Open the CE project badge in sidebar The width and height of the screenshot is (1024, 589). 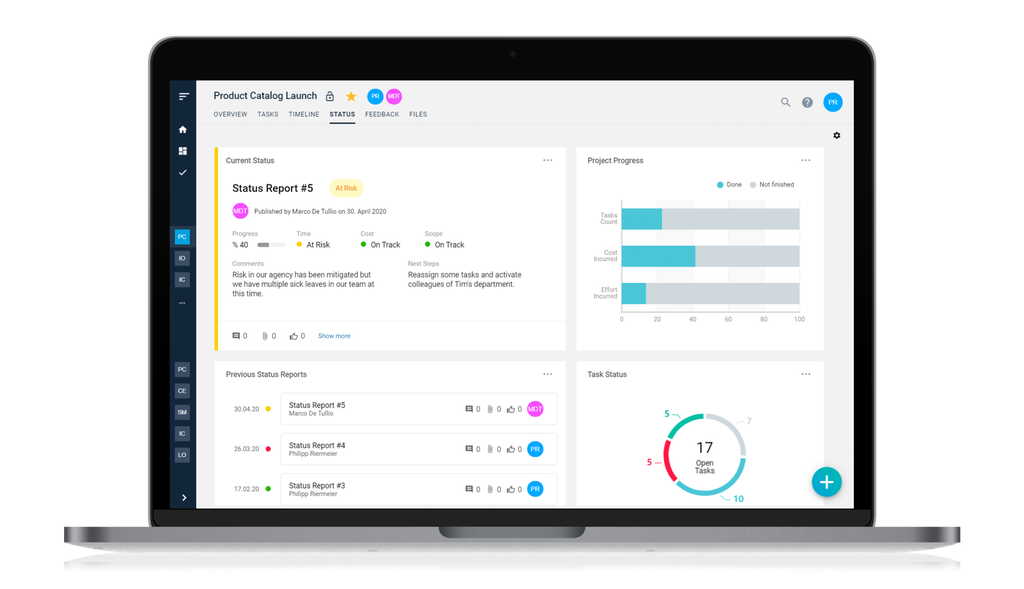(x=182, y=390)
